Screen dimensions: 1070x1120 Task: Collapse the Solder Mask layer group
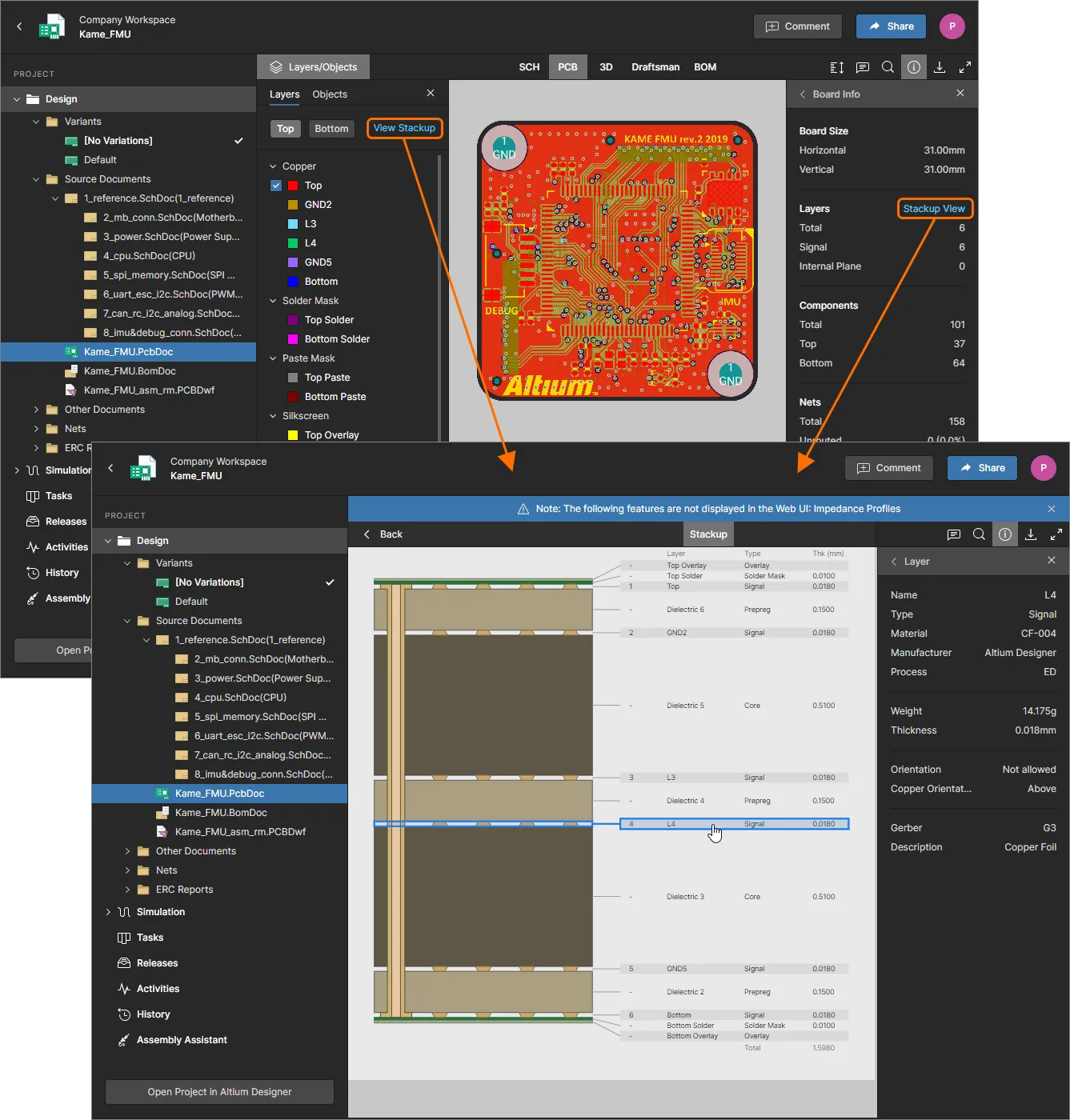pyautogui.click(x=273, y=301)
